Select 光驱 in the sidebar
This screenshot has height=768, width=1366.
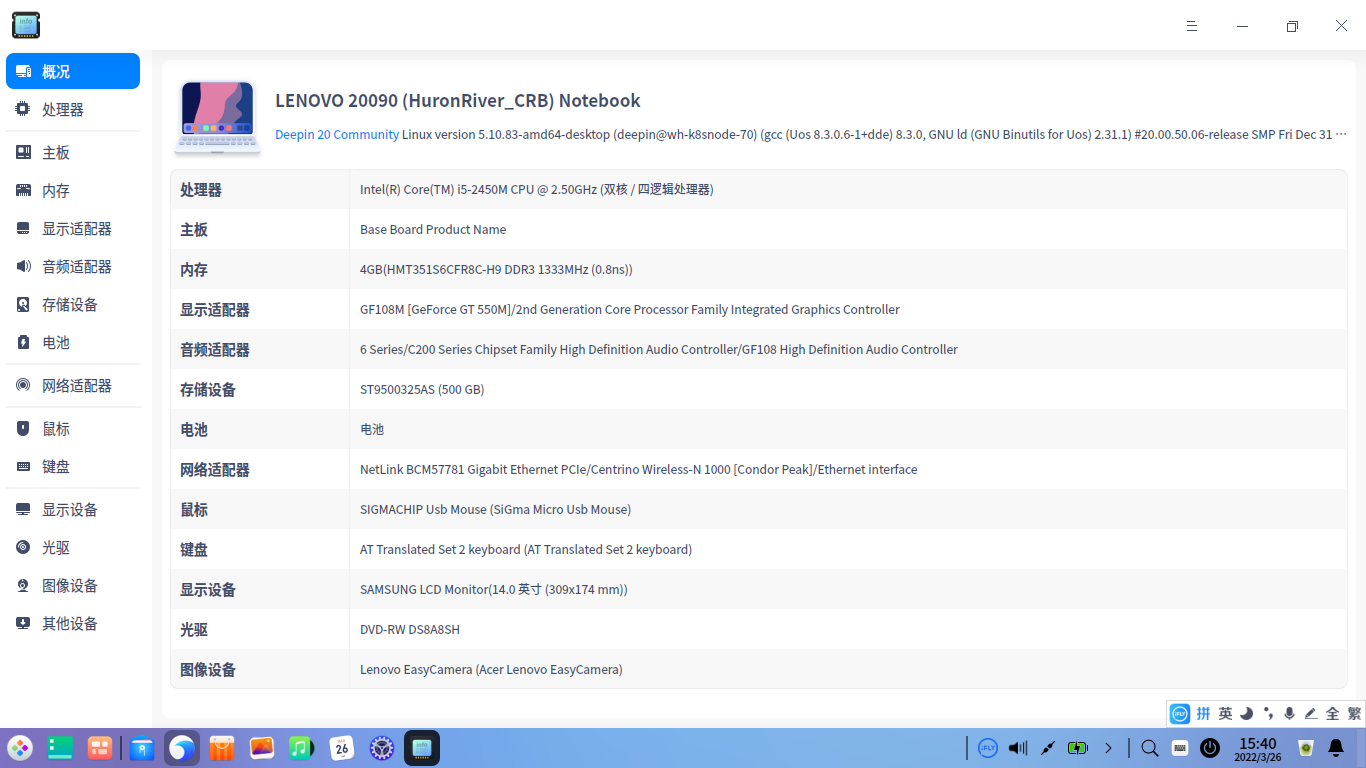(x=73, y=547)
